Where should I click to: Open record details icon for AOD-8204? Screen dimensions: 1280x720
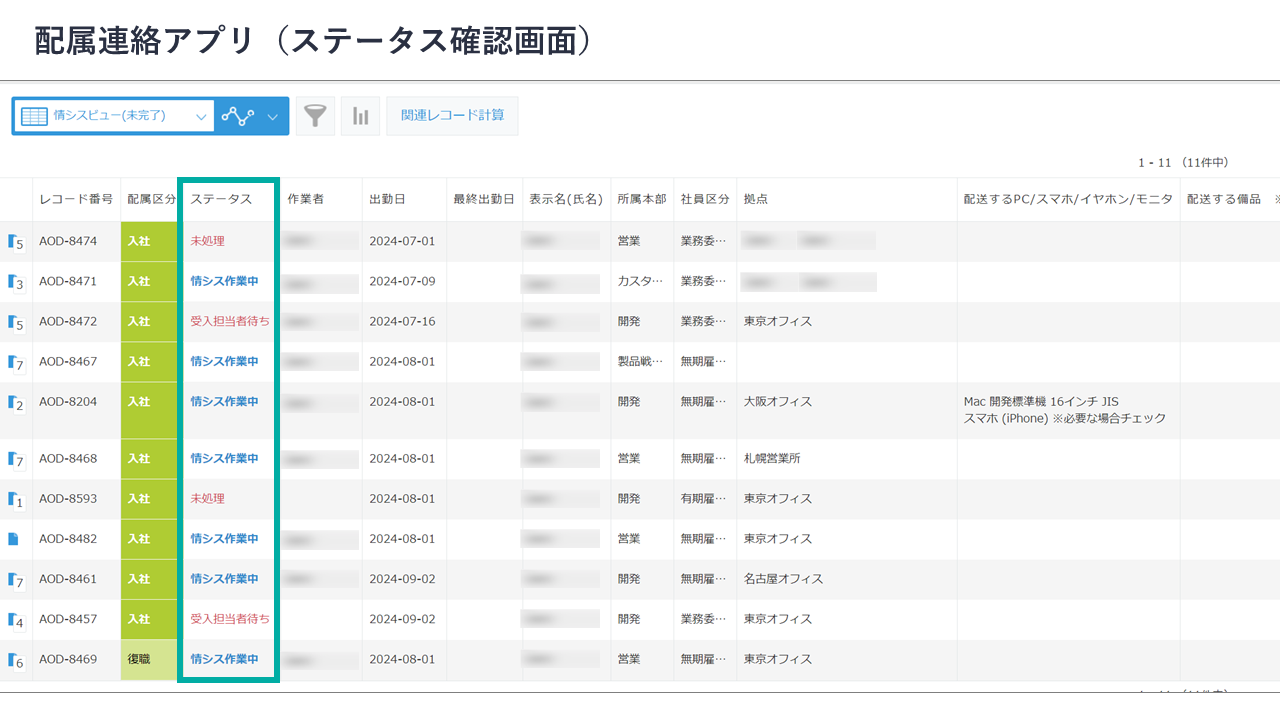(14, 402)
